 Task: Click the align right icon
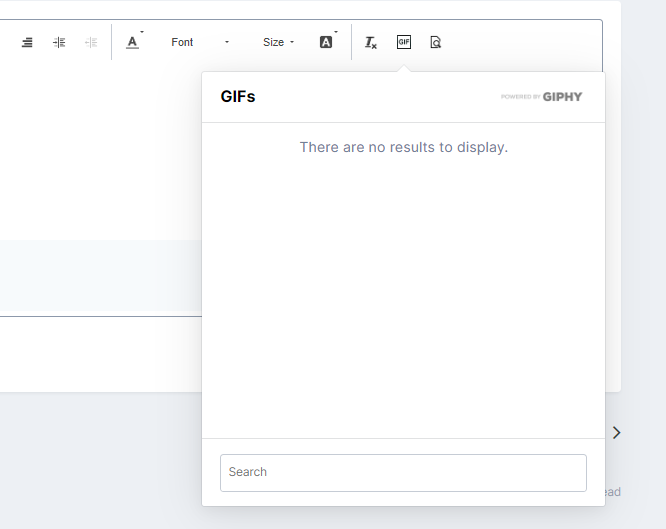click(27, 42)
